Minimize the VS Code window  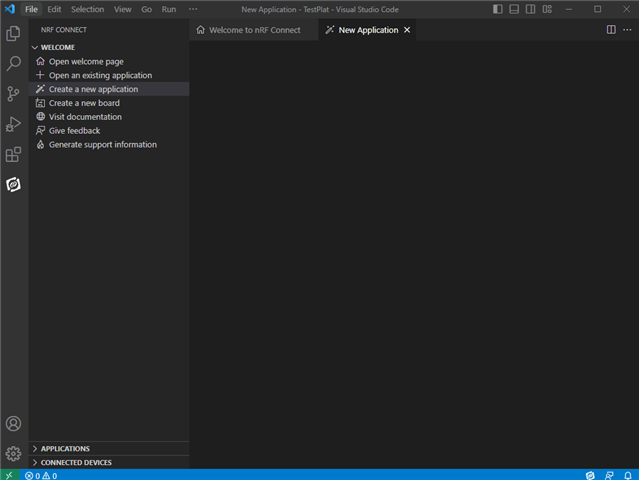coord(569,9)
